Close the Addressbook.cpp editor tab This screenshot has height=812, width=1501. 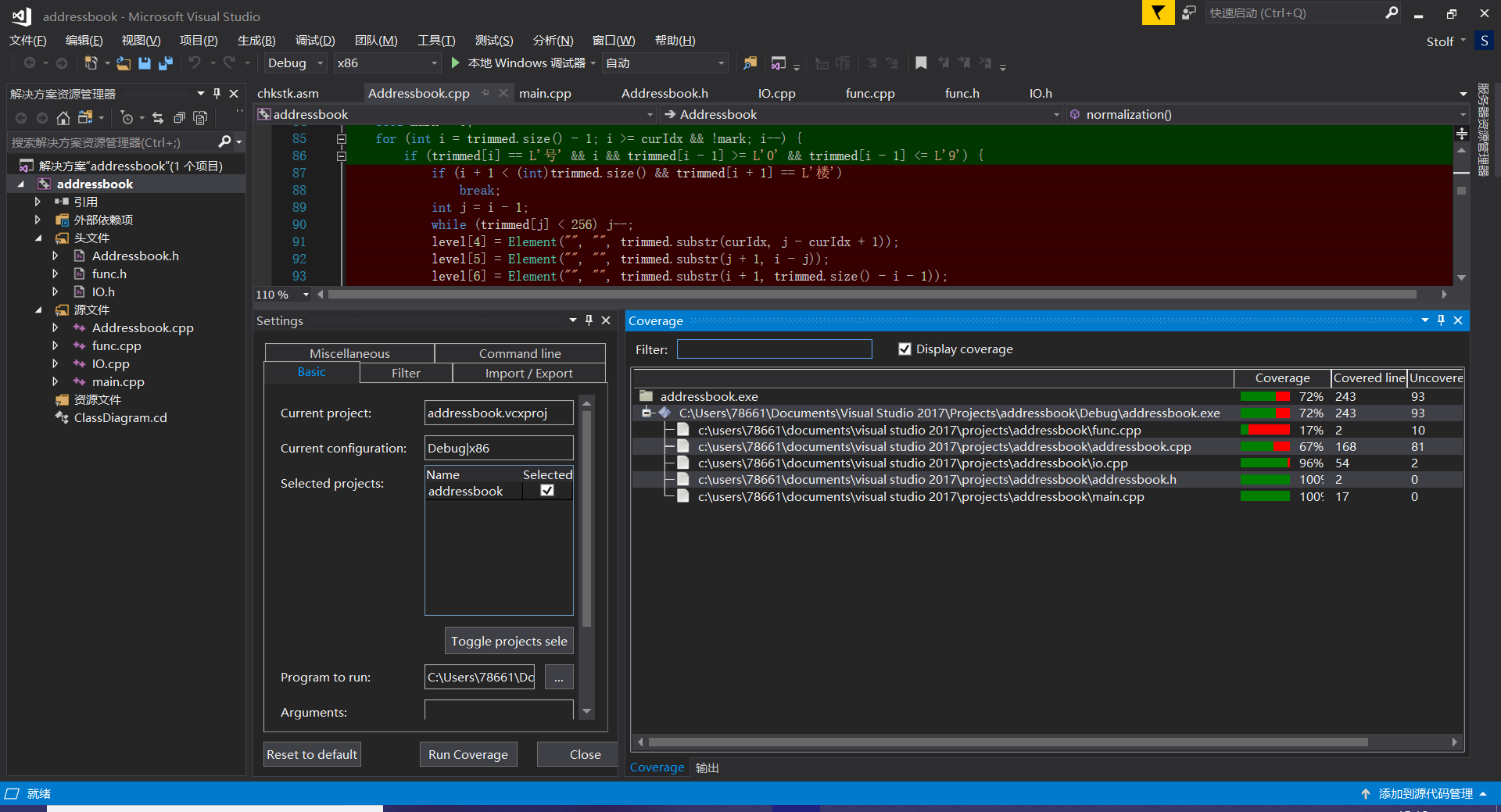tap(503, 93)
